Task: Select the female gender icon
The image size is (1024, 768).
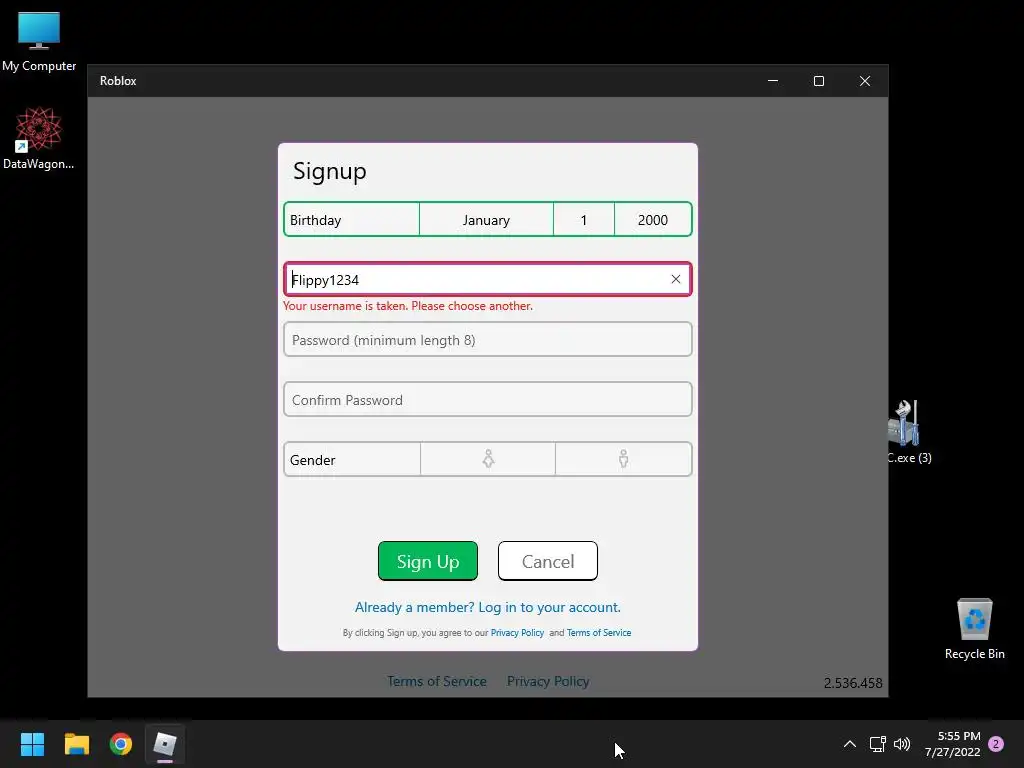Action: coord(488,459)
